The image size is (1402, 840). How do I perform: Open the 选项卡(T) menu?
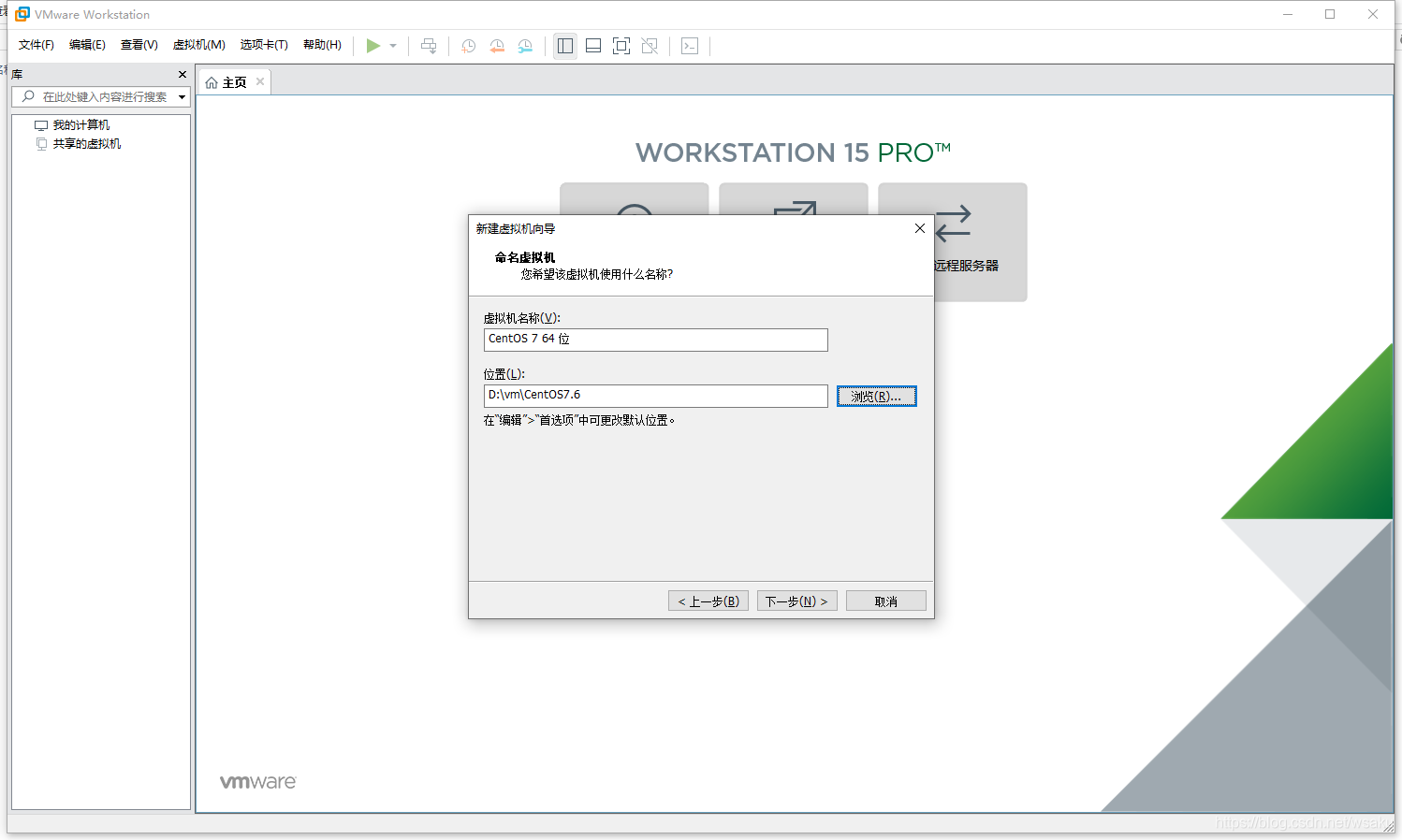[264, 45]
